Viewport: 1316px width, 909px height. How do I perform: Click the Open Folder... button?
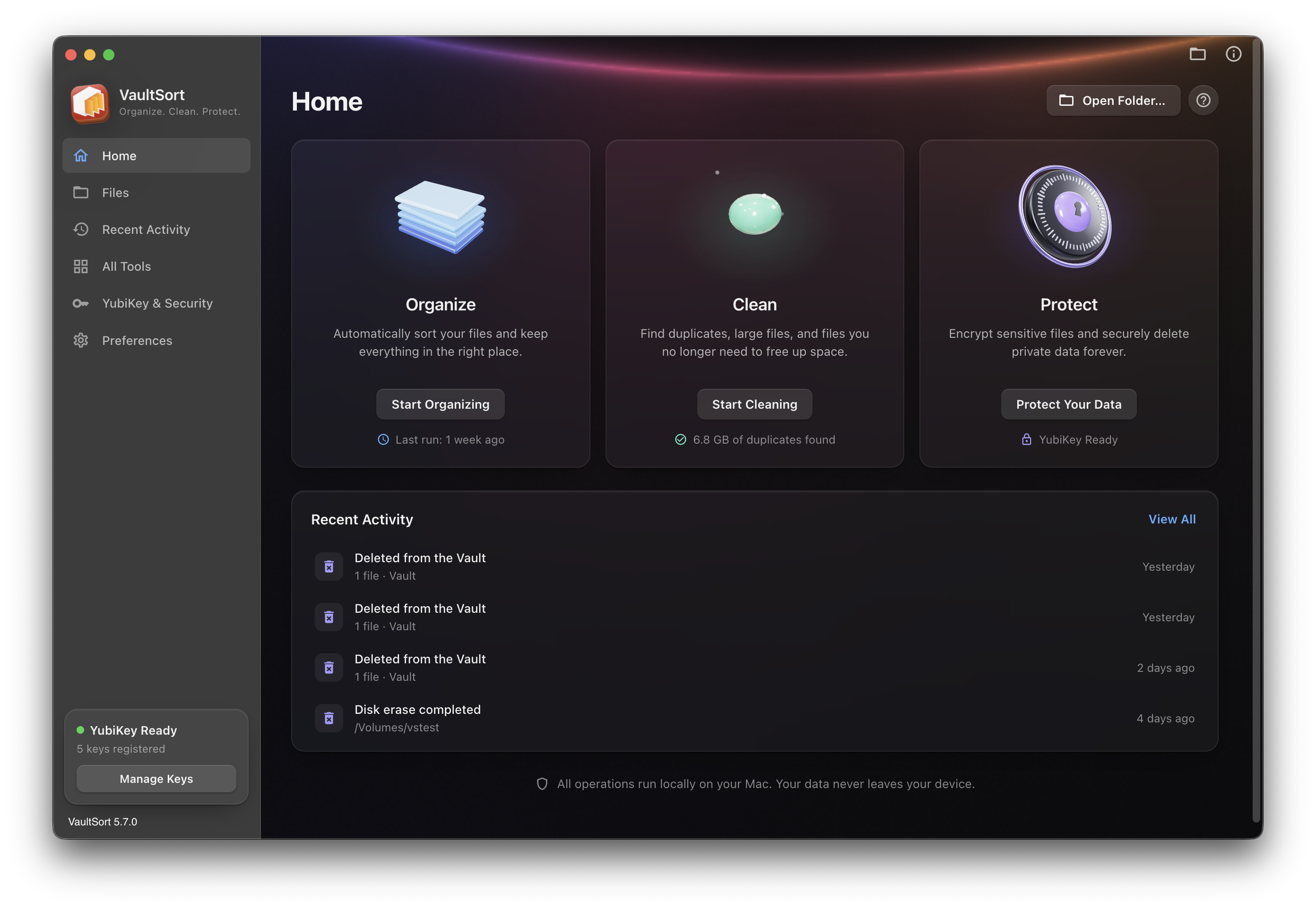pyautogui.click(x=1113, y=100)
